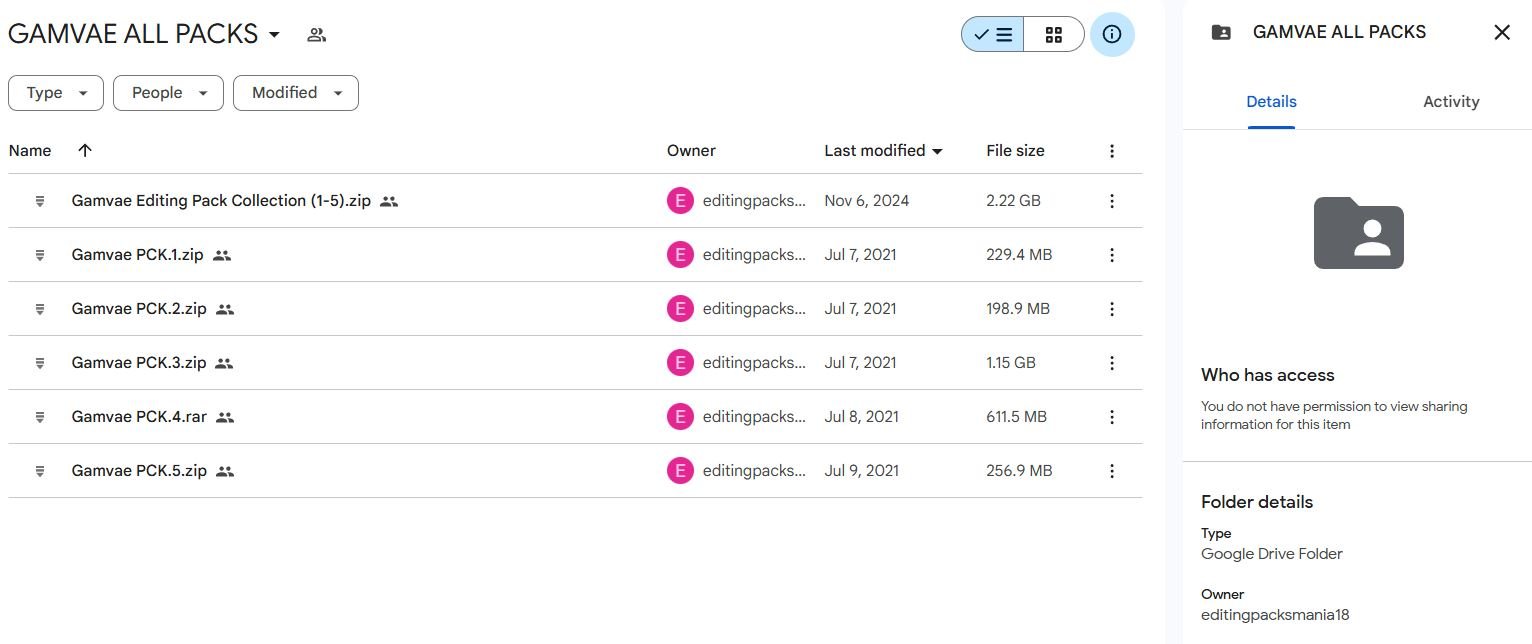Click shared icon next to Gamvae PCK.1.zip
This screenshot has width=1532, height=644.
(x=222, y=255)
